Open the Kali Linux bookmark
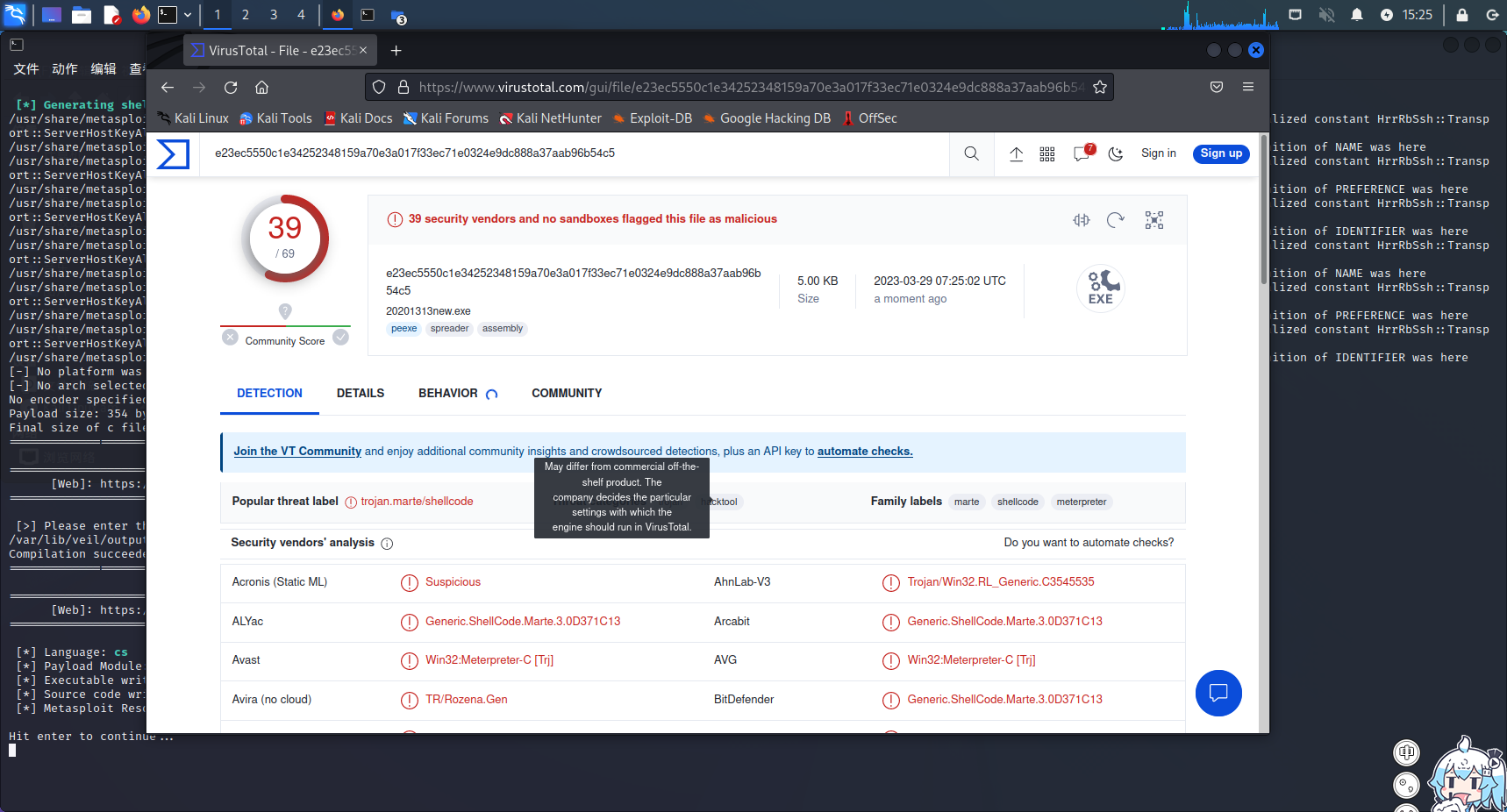The image size is (1507, 812). pyautogui.click(x=193, y=118)
